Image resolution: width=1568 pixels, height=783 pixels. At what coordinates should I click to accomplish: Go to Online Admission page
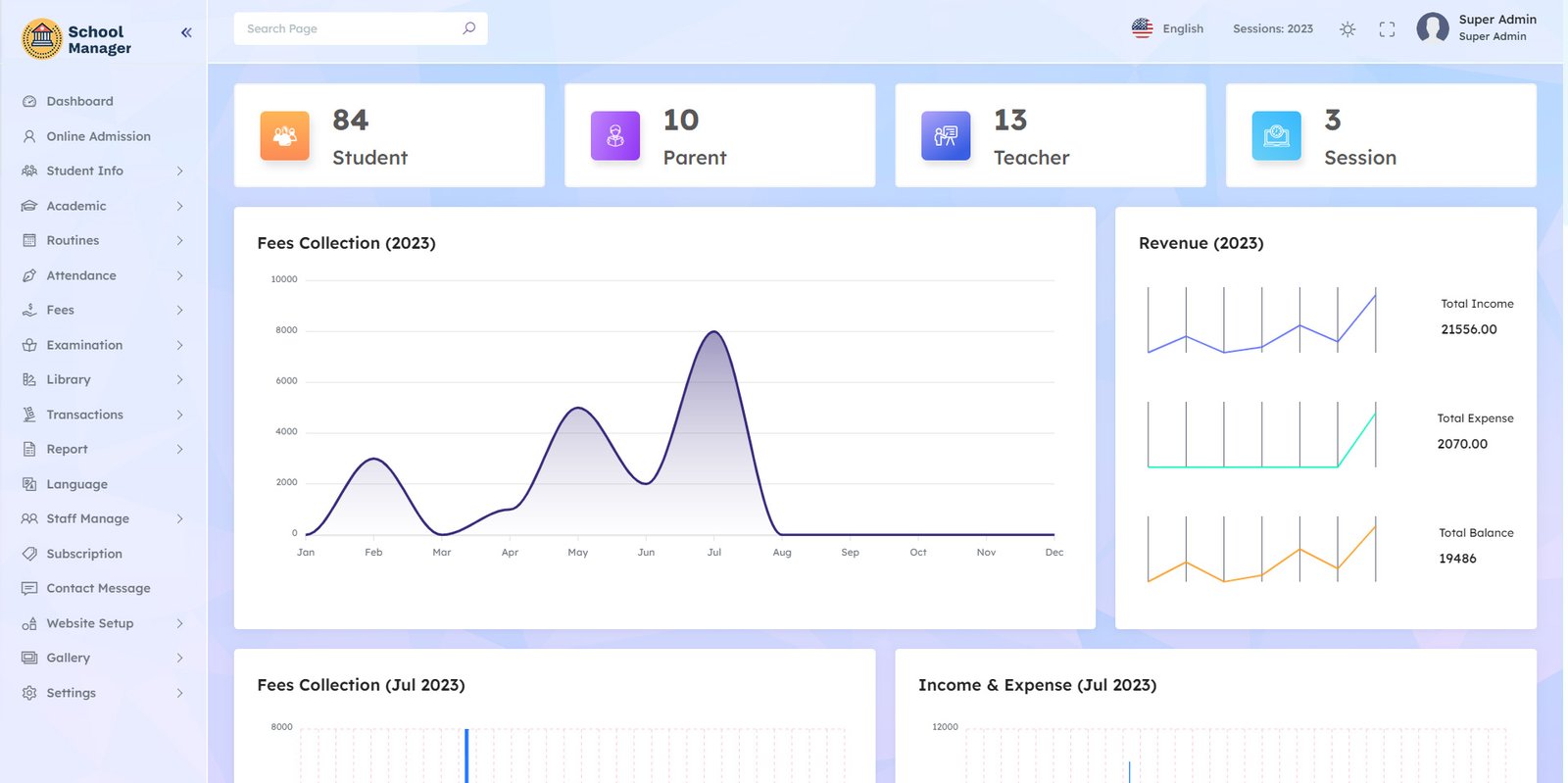98,136
